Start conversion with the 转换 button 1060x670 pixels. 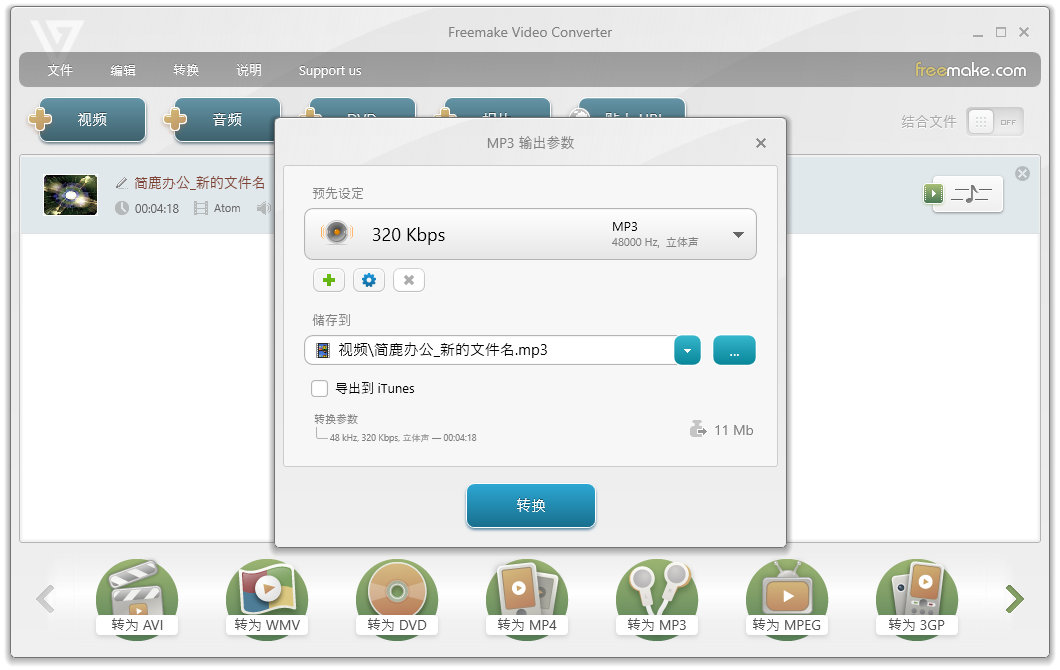tap(530, 506)
